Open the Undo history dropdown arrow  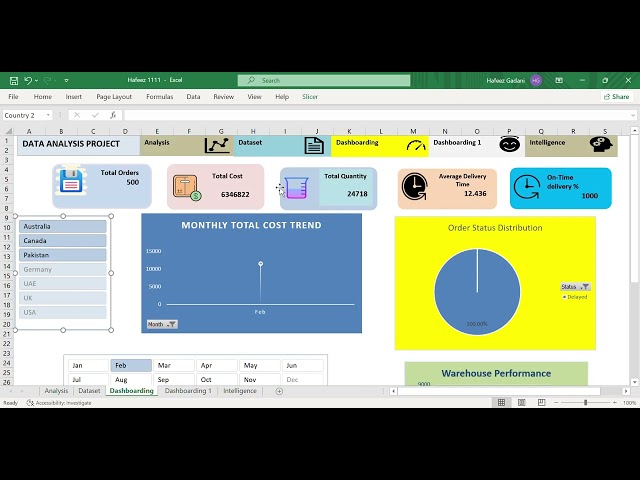point(36,81)
